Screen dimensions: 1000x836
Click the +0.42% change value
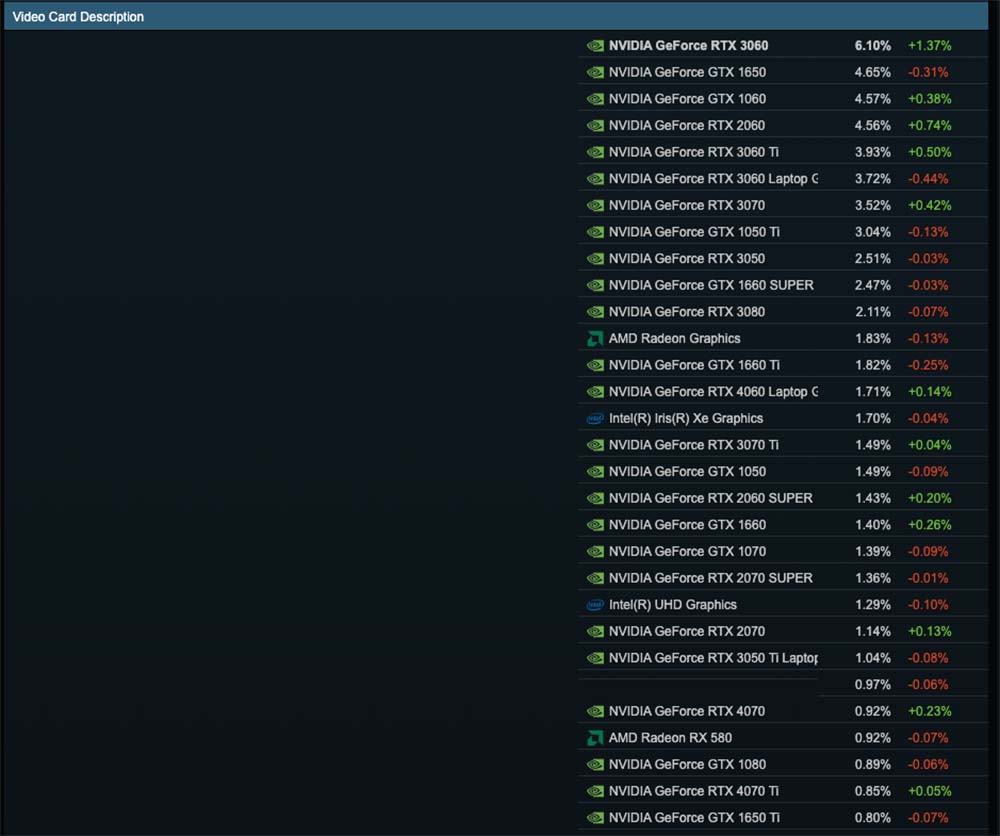(929, 205)
